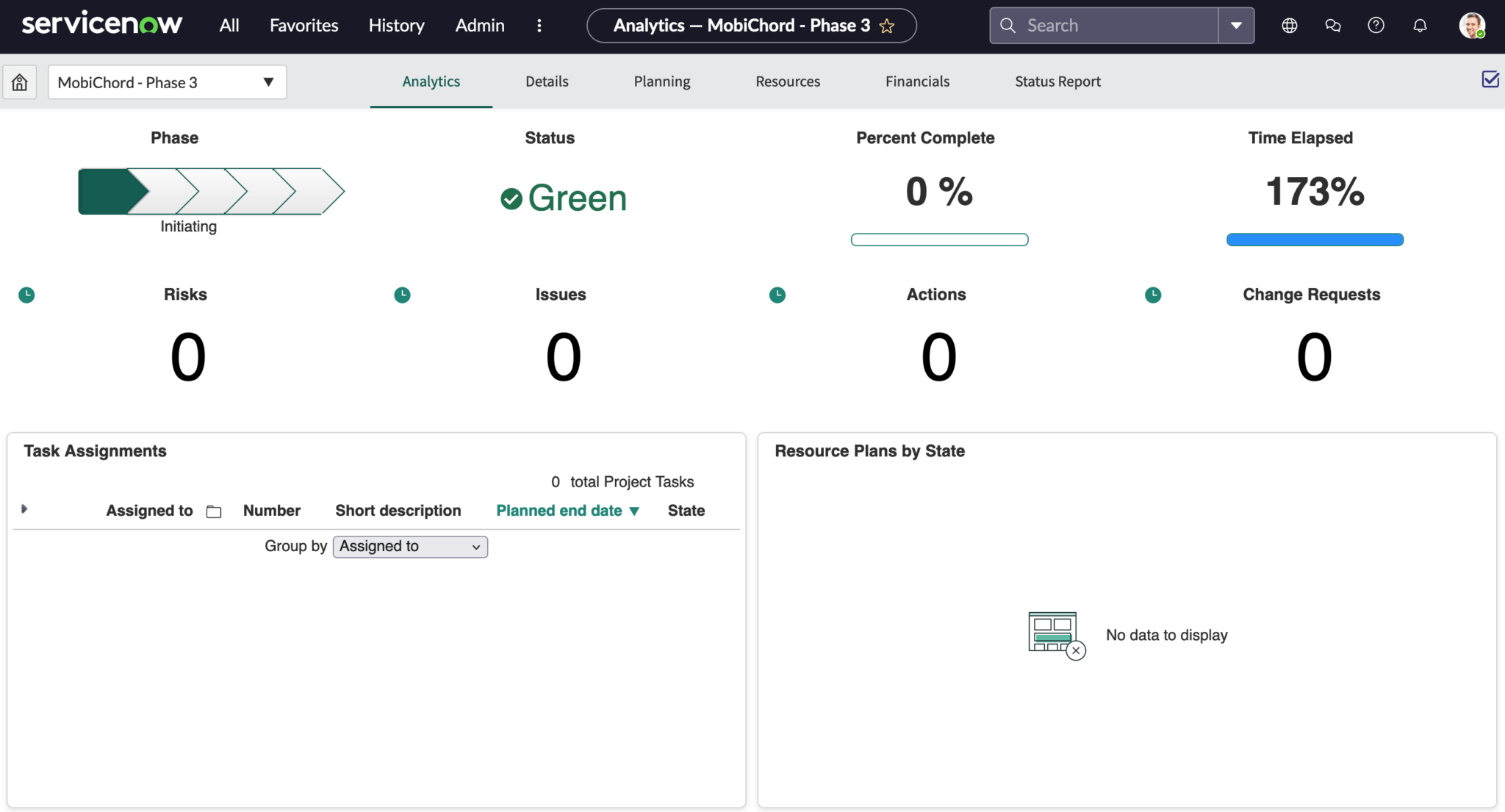Star the Analytics — MobiChord Phase 3 page
Viewport: 1505px width, 812px height.
tap(887, 25)
